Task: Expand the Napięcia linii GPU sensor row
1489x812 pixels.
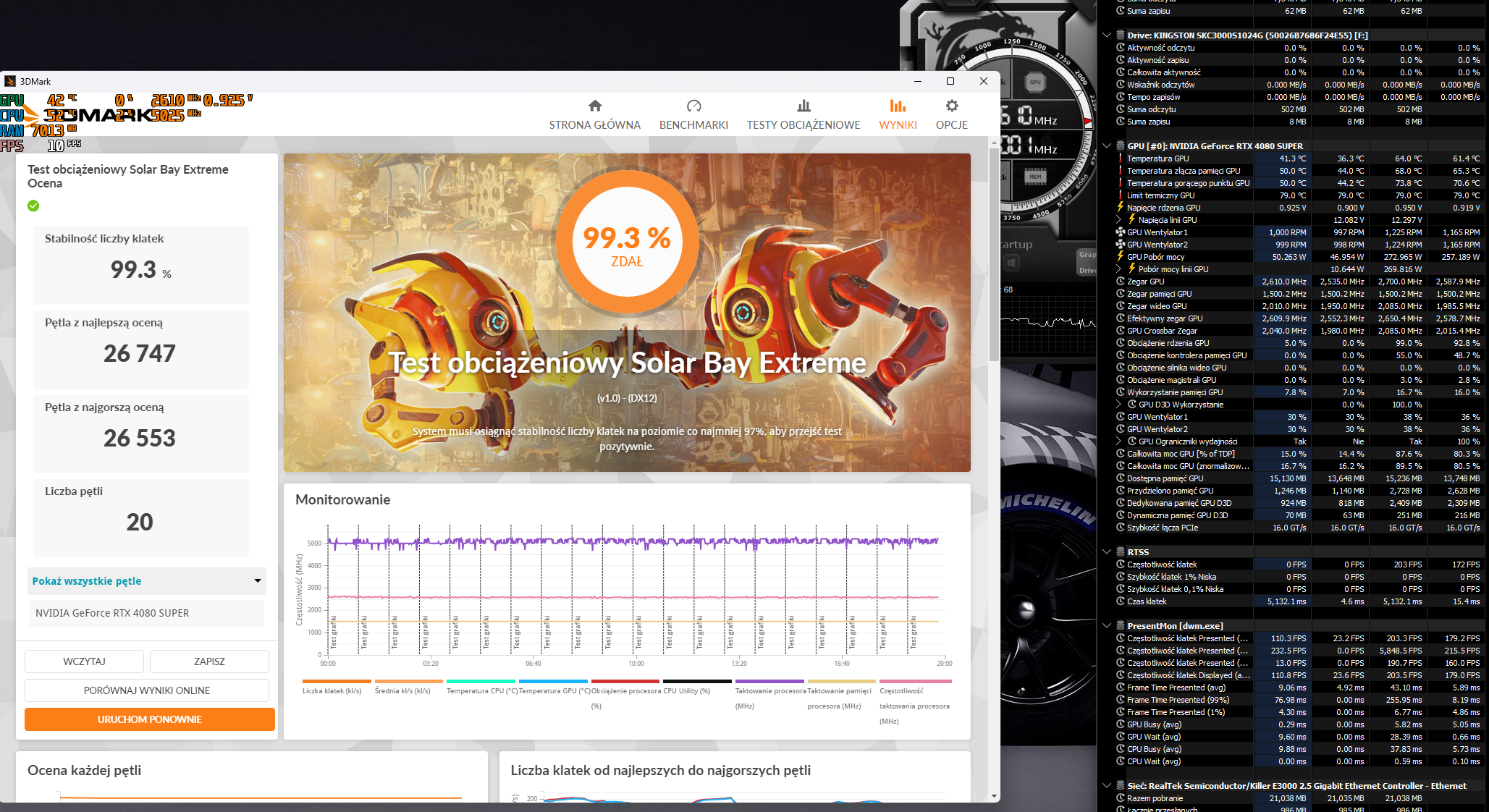Action: [1119, 220]
